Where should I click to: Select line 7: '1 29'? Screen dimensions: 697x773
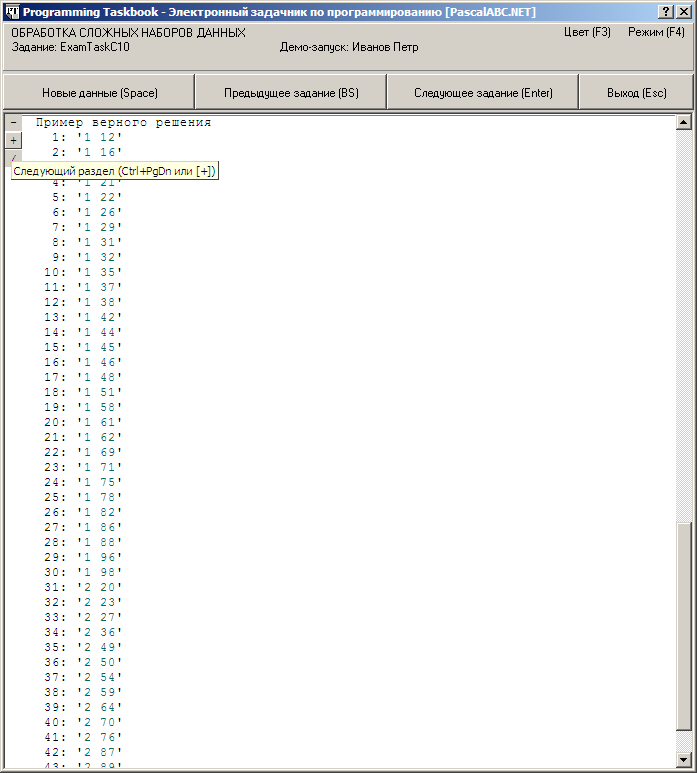[87, 227]
